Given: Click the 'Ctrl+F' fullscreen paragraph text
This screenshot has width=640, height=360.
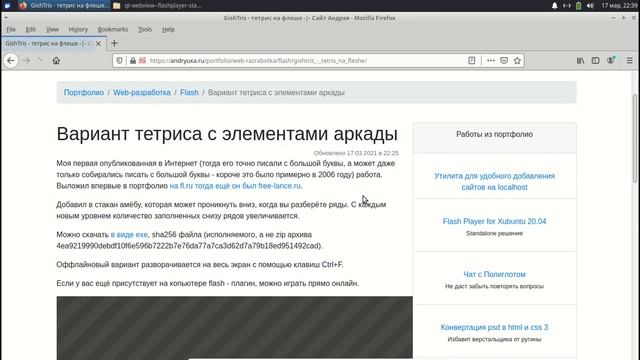Looking at the screenshot, I should 200,265.
